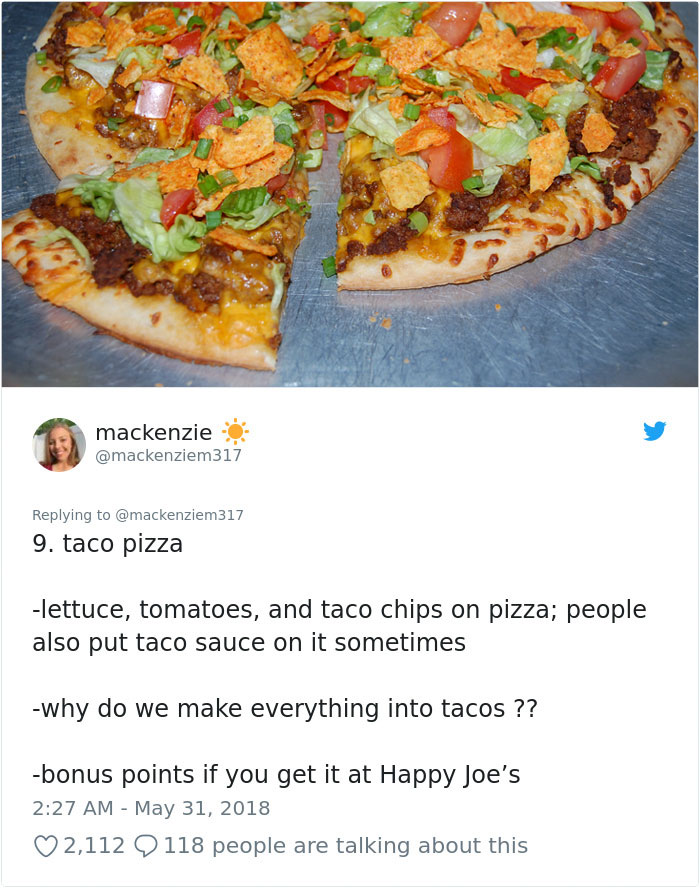
Task: Click mackenzie's profile avatar photo
Action: pos(59,445)
